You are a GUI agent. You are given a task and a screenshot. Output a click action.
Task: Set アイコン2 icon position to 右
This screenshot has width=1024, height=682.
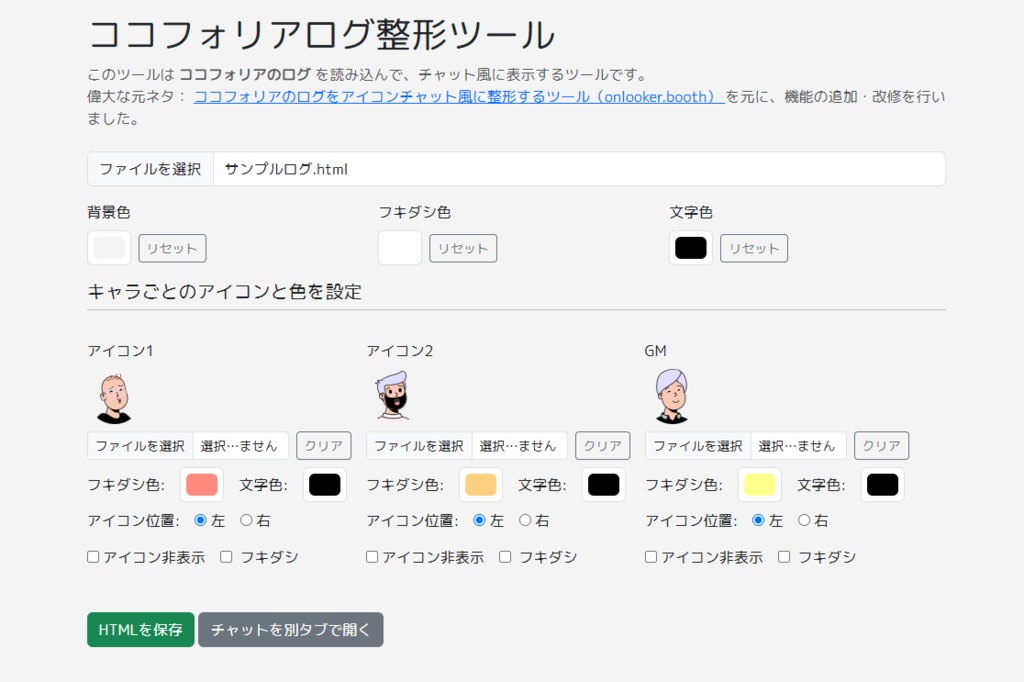[524, 520]
